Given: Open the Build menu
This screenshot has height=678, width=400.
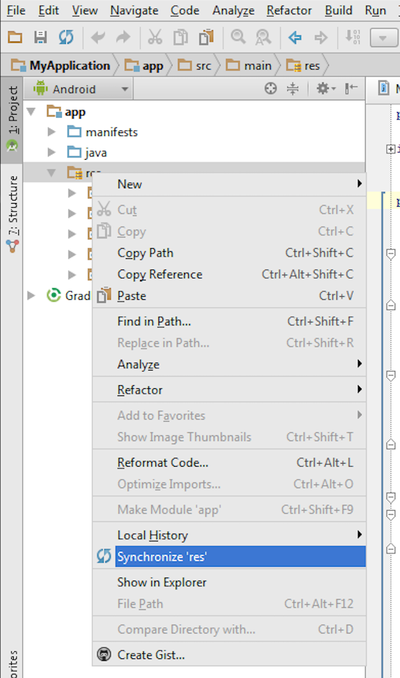Looking at the screenshot, I should (339, 10).
